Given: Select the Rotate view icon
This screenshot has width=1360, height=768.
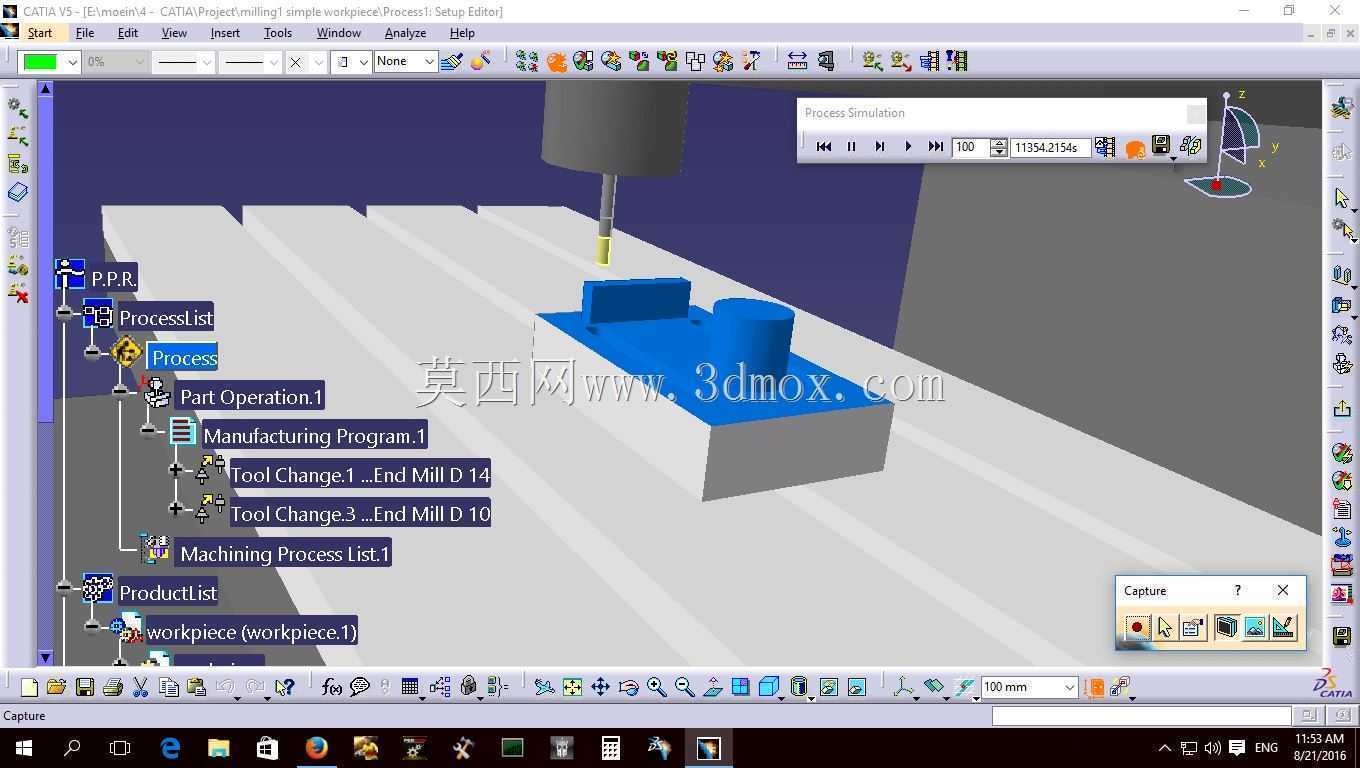Looking at the screenshot, I should click(x=628, y=687).
